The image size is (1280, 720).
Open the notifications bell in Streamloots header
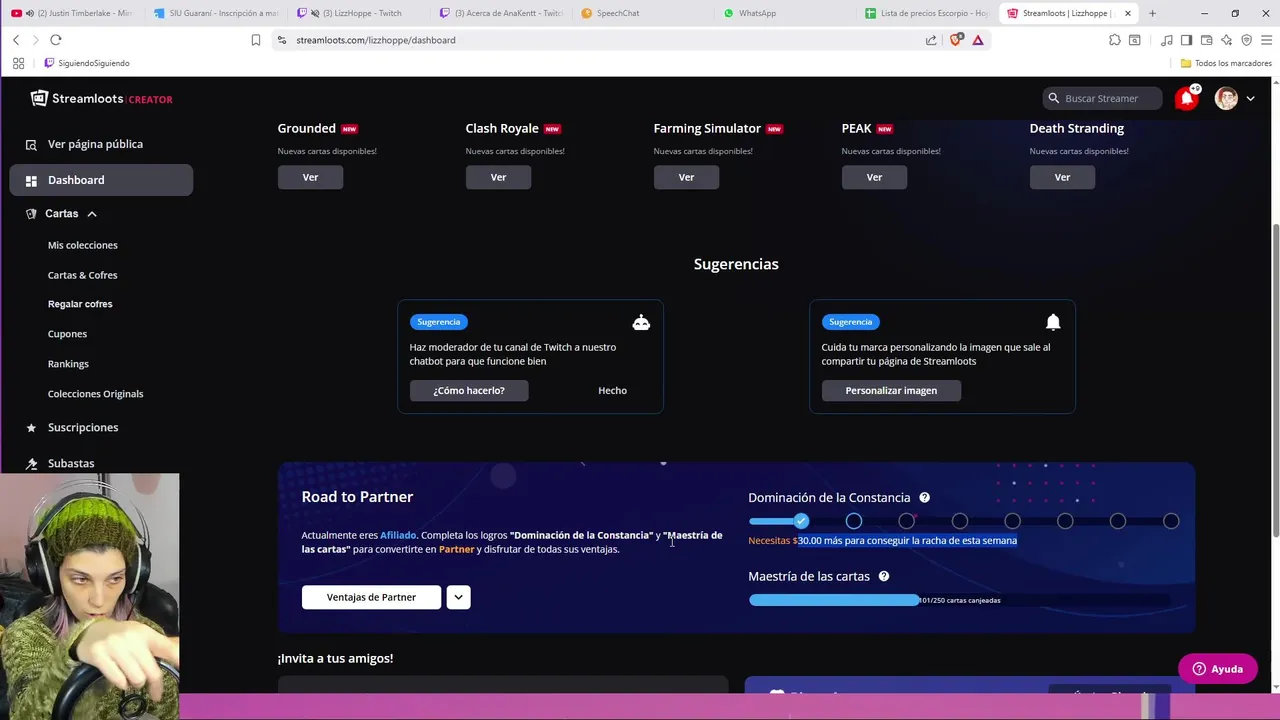(x=1187, y=98)
